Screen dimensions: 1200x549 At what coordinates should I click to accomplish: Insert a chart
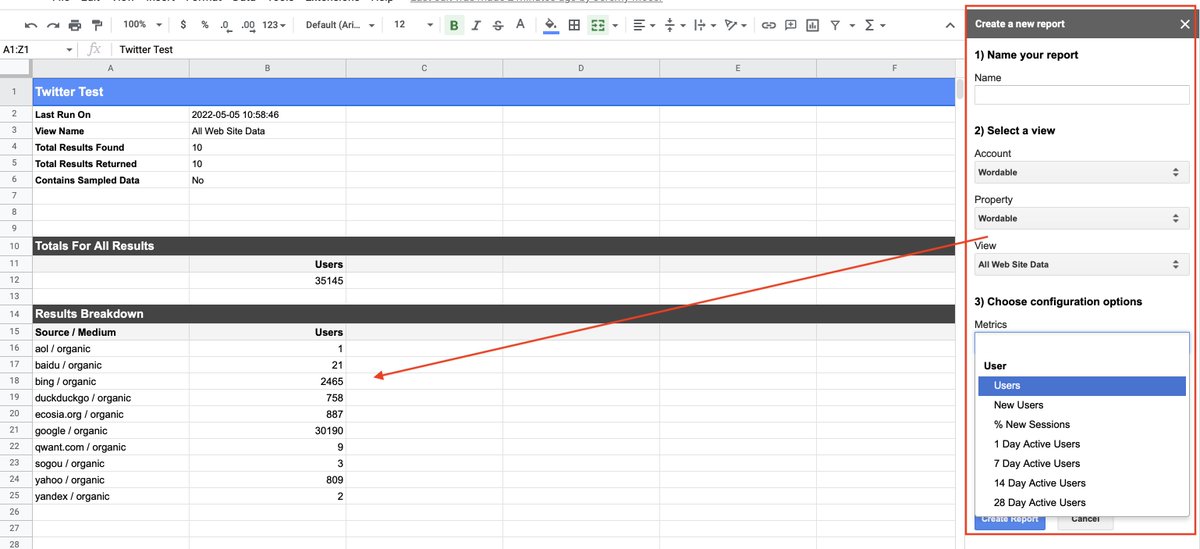[812, 24]
